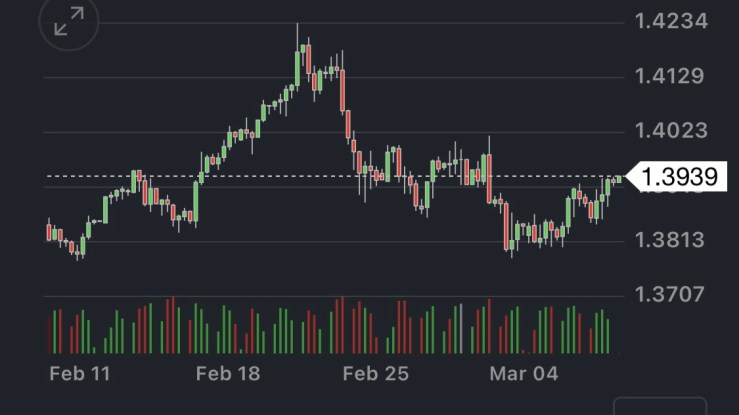Click the 1.4129 price axis label
The image size is (739, 415).
(x=671, y=76)
